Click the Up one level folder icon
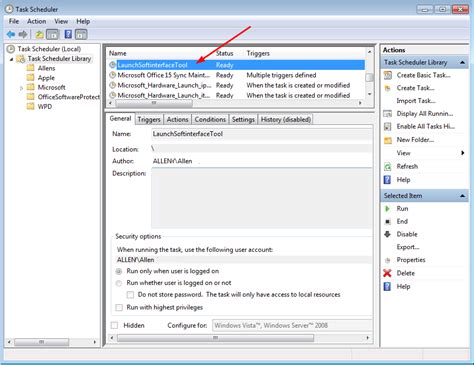 (x=39, y=34)
